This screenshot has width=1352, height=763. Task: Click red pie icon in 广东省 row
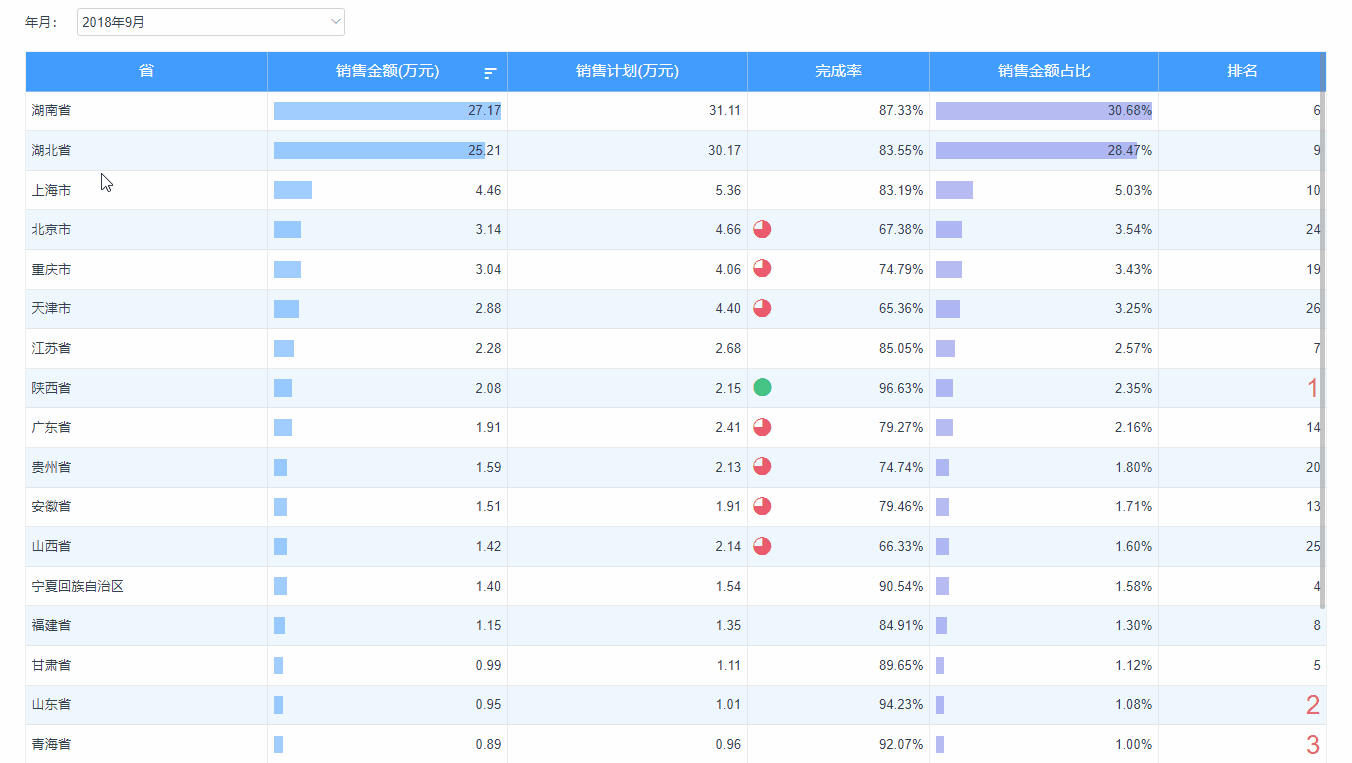pyautogui.click(x=762, y=427)
